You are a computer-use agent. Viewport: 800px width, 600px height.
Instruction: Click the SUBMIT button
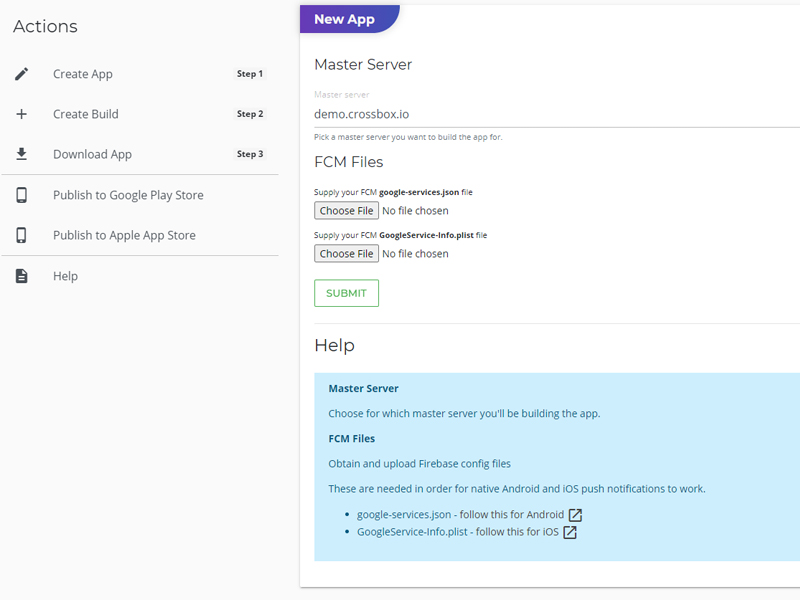(x=346, y=293)
